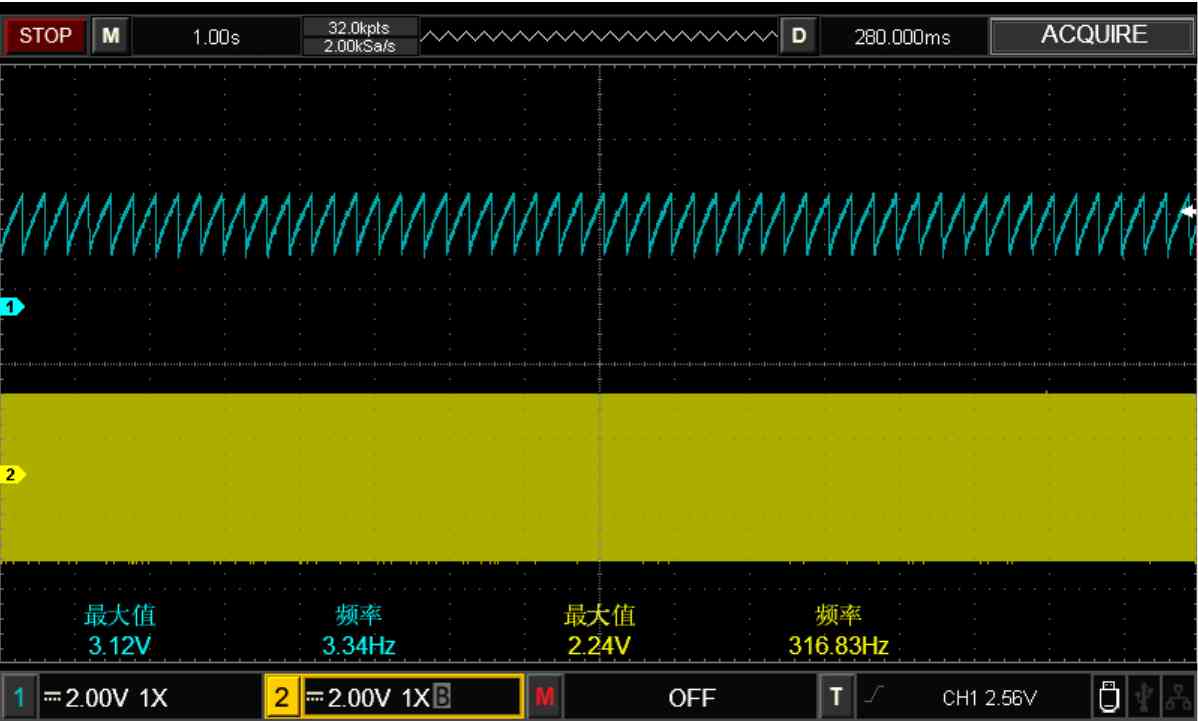Click the math OFF status label
Screen dimensions: 1198x721
pos(691,697)
